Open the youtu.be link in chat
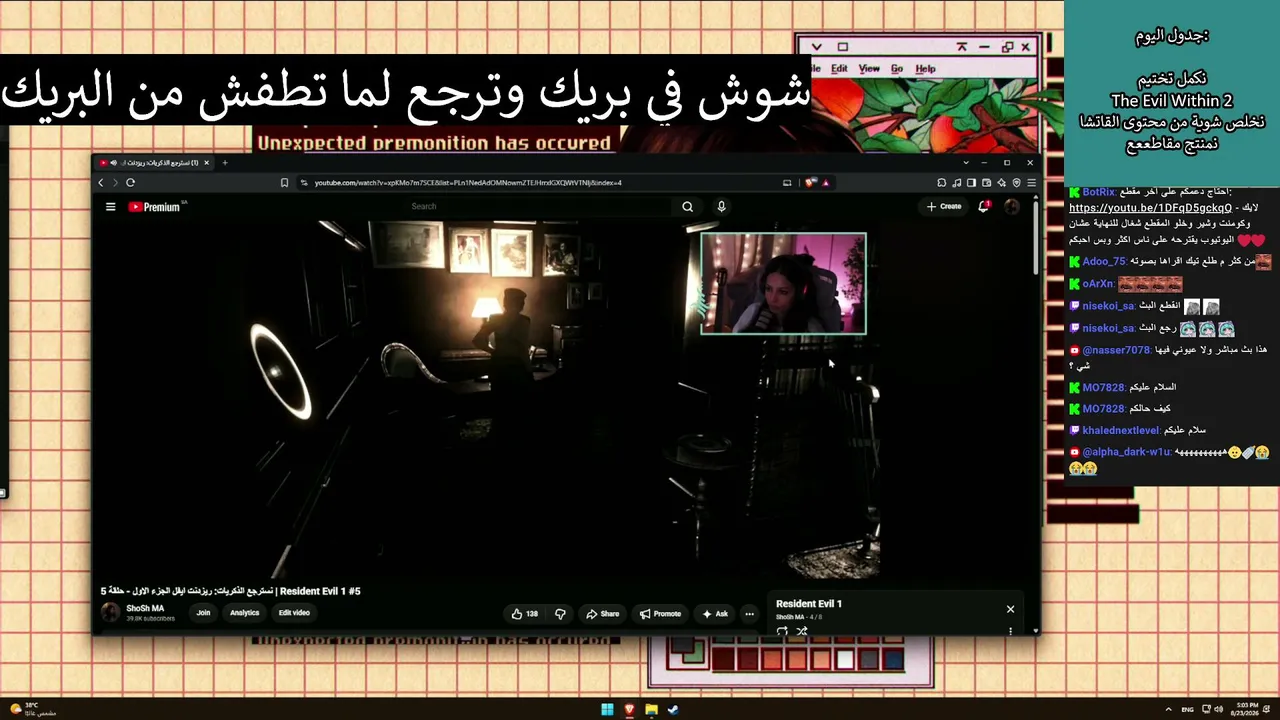 click(1150, 208)
